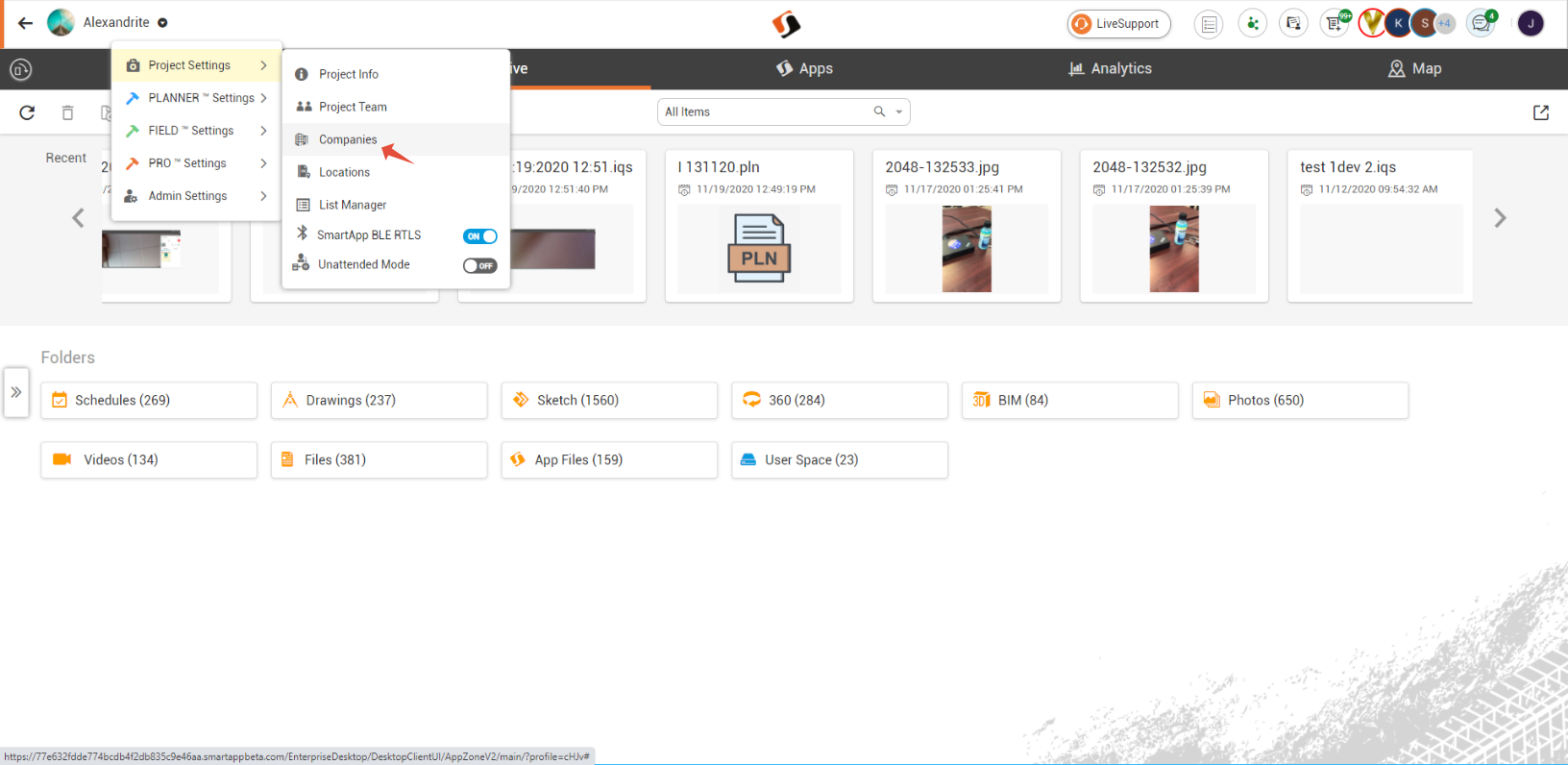The width and height of the screenshot is (1568, 765).
Task: Open the 2048-132533.jpg thumbnail
Action: click(967, 248)
